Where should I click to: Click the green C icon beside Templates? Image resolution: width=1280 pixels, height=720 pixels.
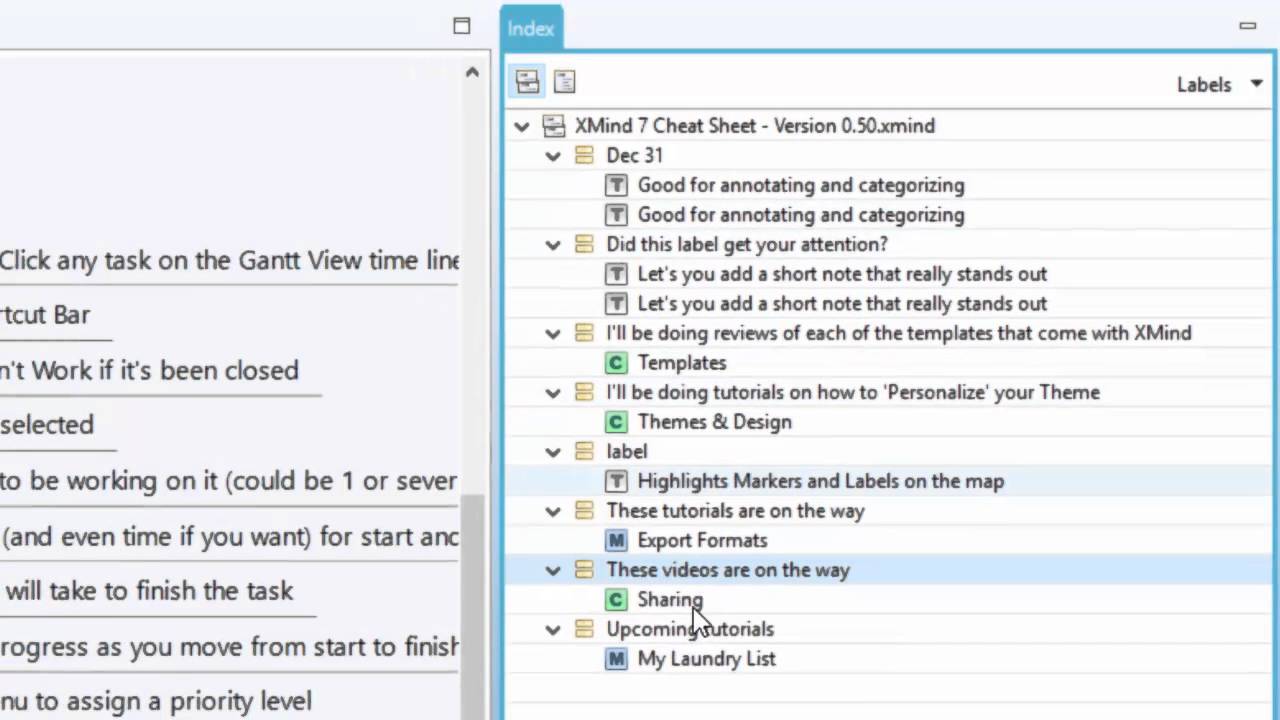[616, 363]
